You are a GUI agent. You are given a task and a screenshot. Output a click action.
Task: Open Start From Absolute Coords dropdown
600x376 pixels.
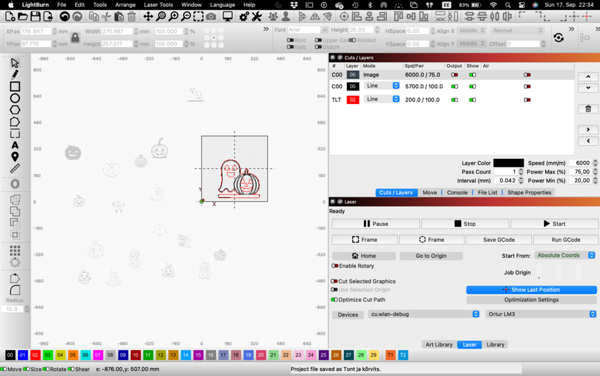566,255
